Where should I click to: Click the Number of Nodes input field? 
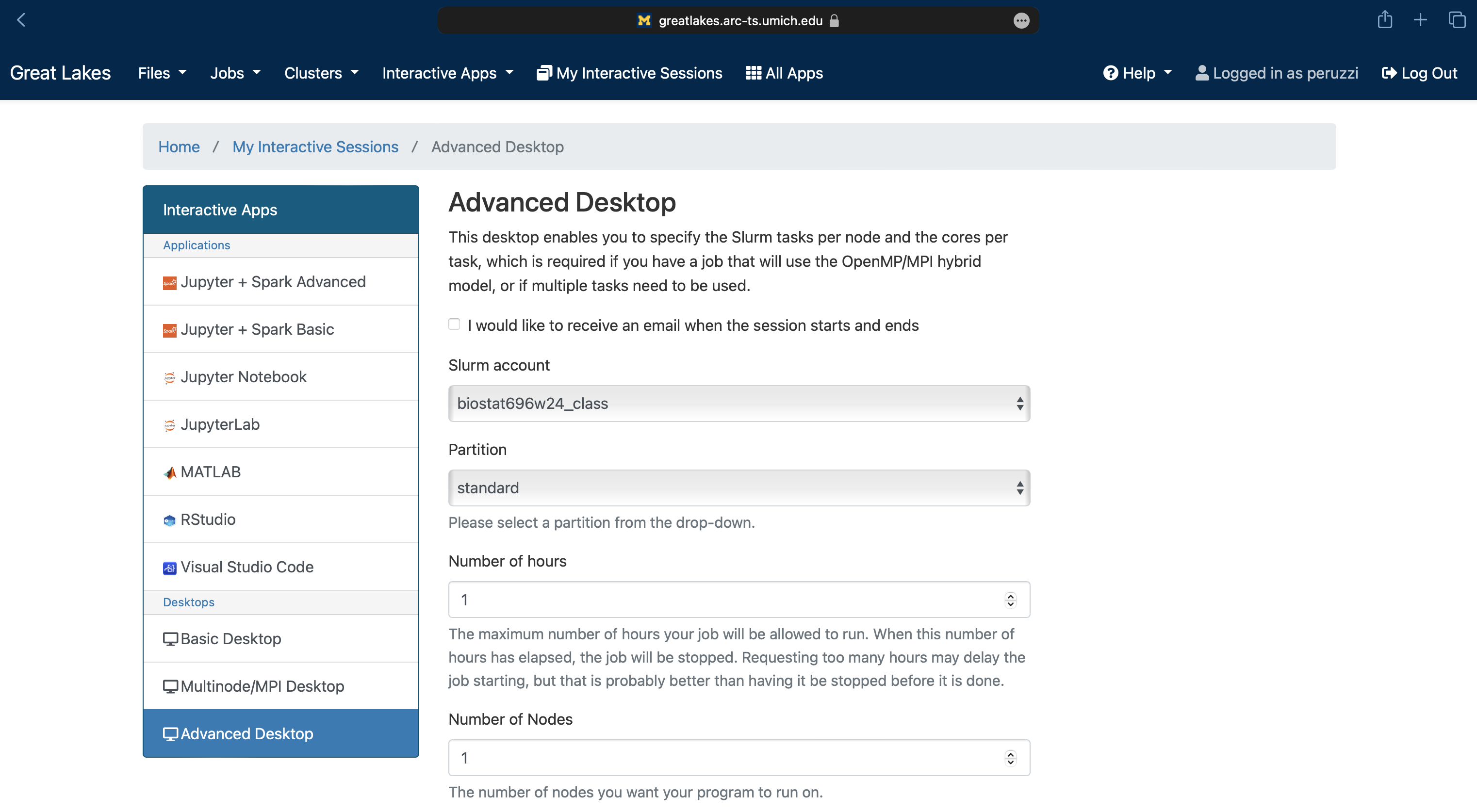pyautogui.click(x=728, y=758)
